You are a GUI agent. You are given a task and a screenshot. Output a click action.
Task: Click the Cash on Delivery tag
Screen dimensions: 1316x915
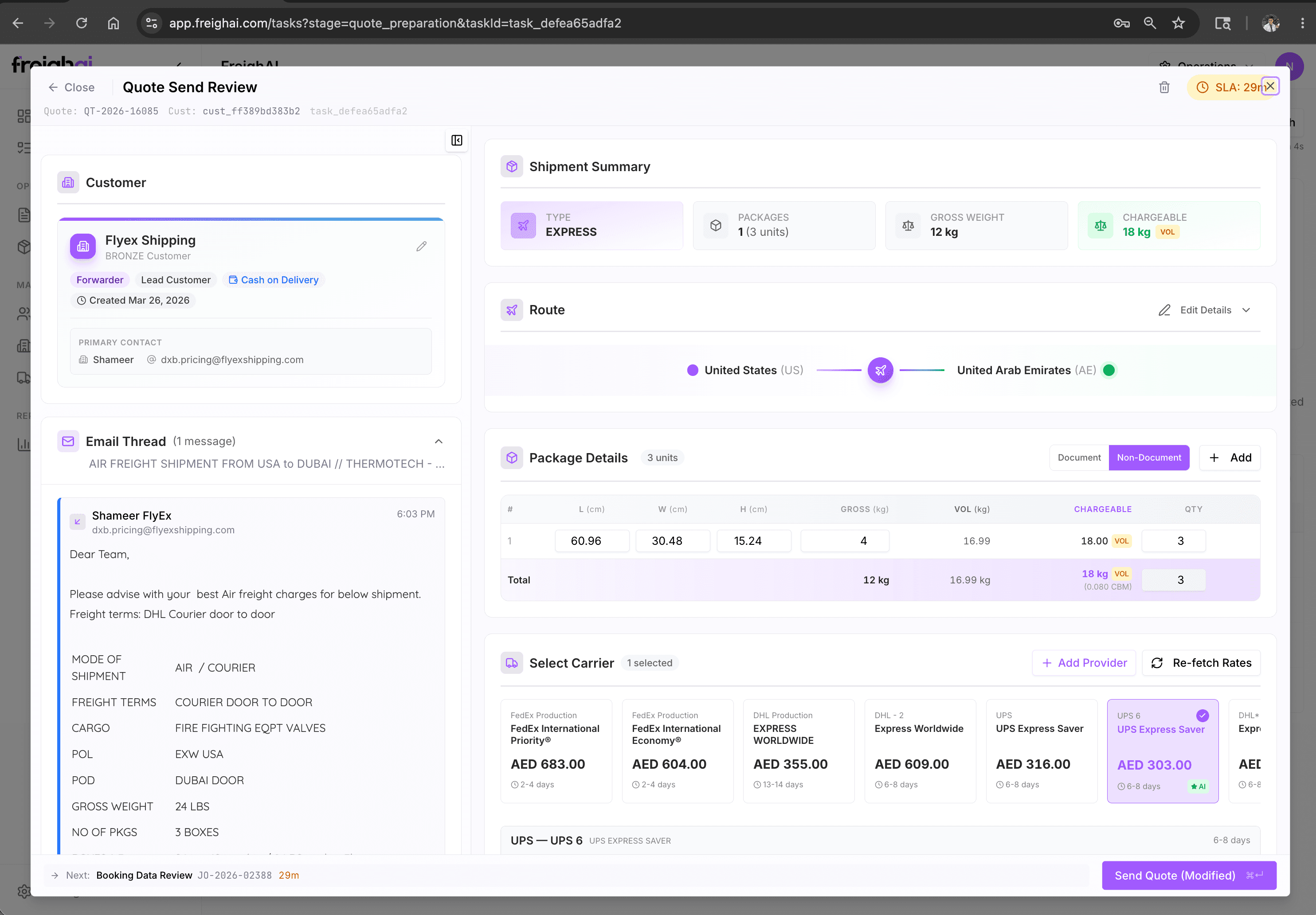274,280
